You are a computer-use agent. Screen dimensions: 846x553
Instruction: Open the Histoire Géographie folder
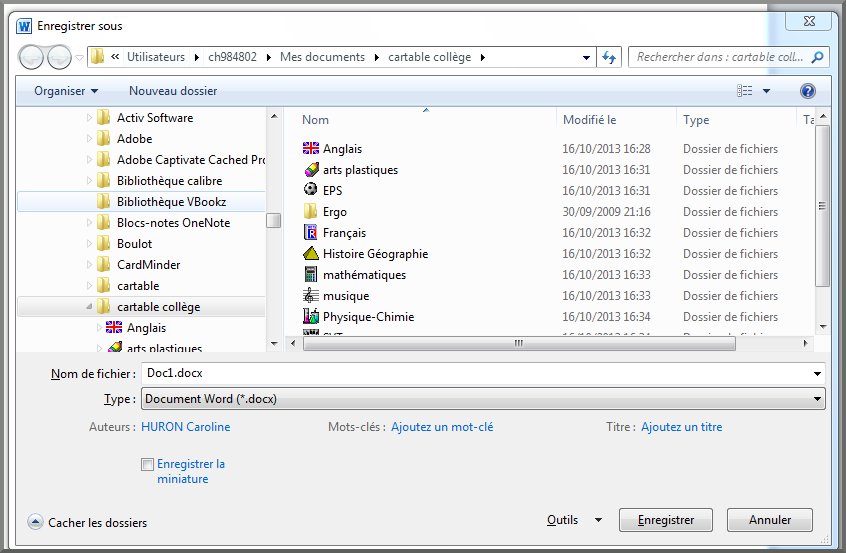(375, 254)
